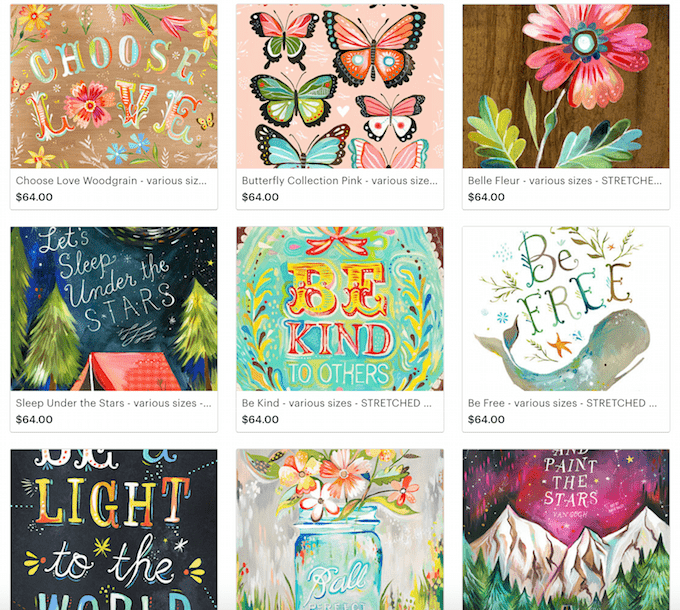Click the Be Free listing title text

click(x=562, y=403)
